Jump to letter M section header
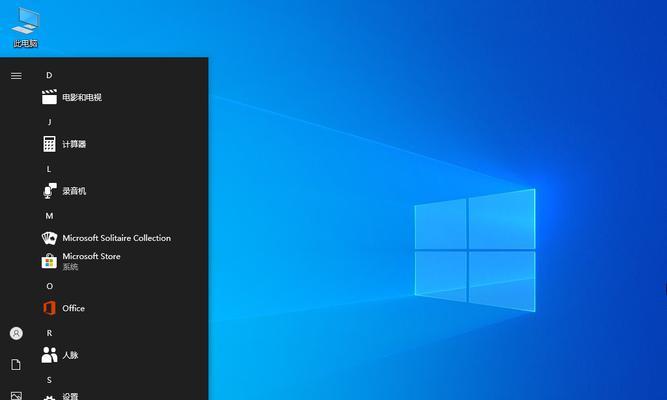667x400 pixels. [x=49, y=216]
